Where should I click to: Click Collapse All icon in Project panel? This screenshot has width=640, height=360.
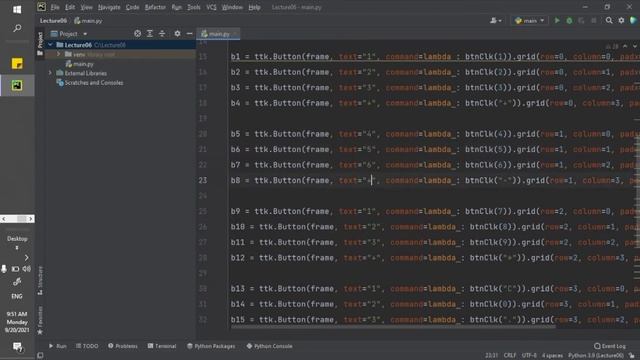tap(162, 34)
